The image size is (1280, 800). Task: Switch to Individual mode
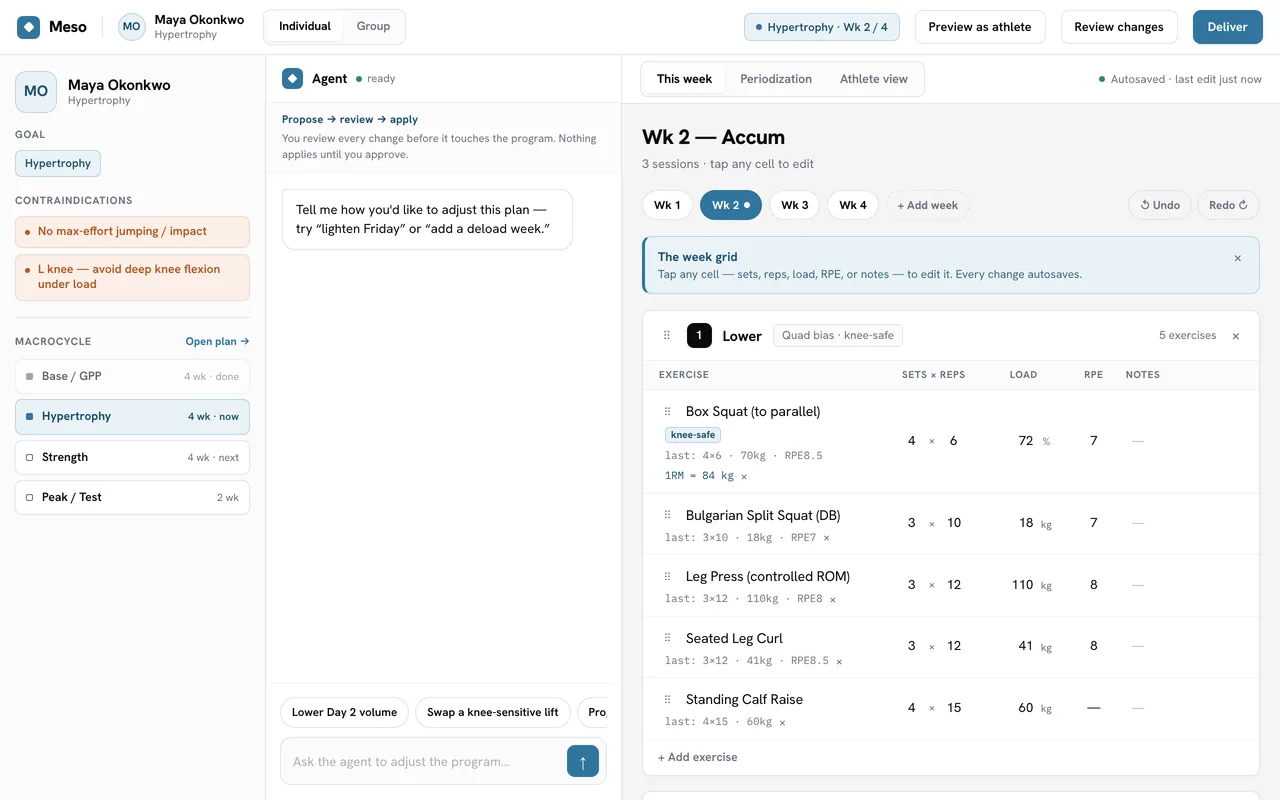tap(305, 27)
